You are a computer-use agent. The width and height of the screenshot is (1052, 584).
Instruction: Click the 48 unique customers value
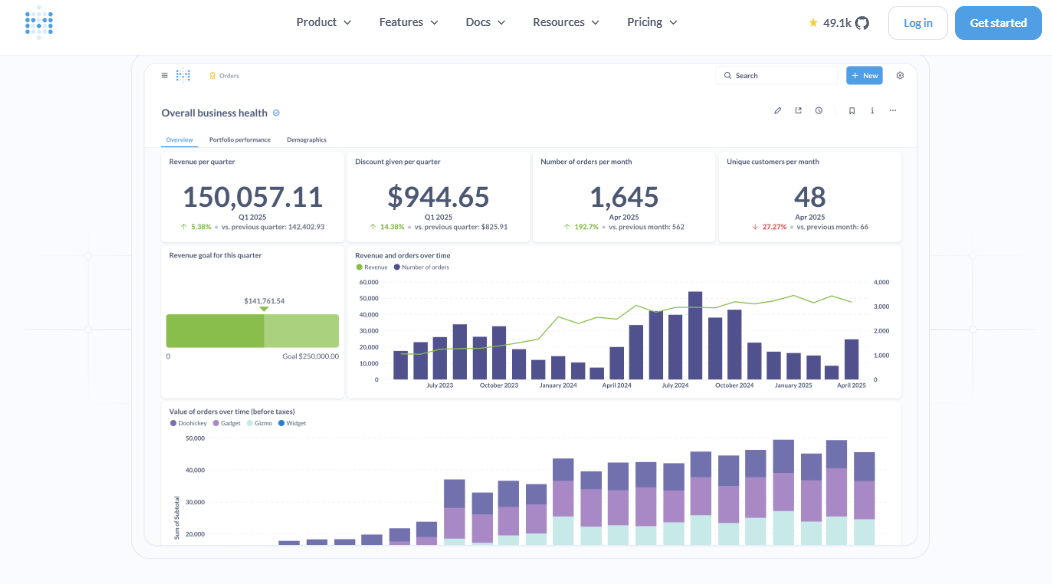coord(810,197)
